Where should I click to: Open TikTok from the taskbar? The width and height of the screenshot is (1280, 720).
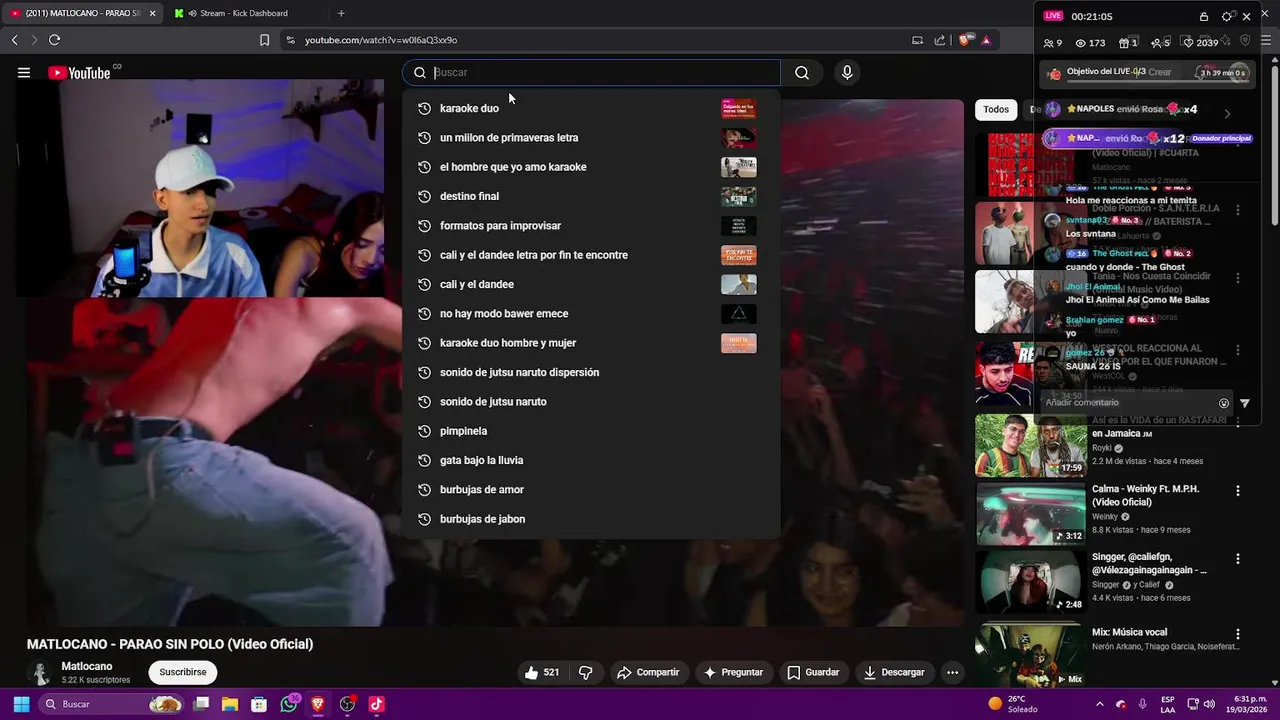(x=376, y=704)
